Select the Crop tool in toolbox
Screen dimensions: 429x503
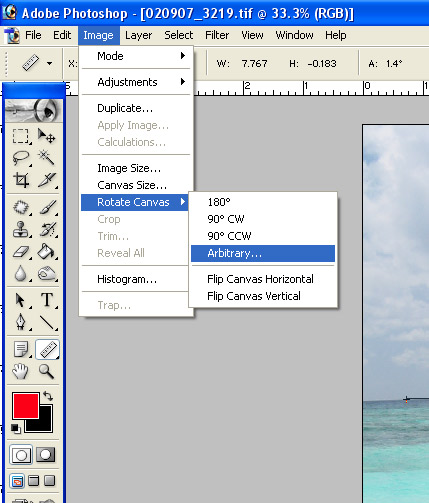click(x=21, y=180)
